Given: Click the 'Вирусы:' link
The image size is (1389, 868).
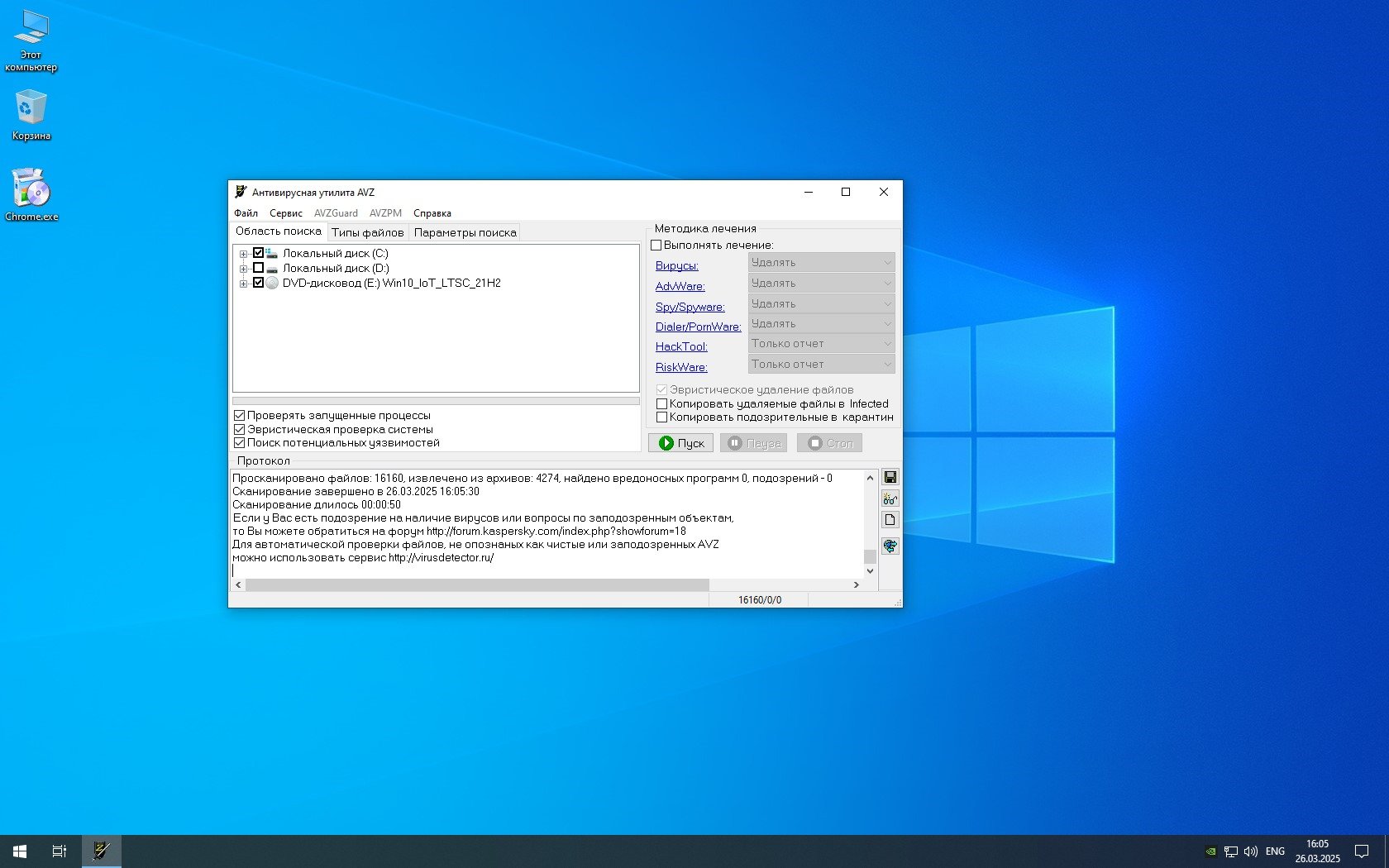Looking at the screenshot, I should click(676, 265).
